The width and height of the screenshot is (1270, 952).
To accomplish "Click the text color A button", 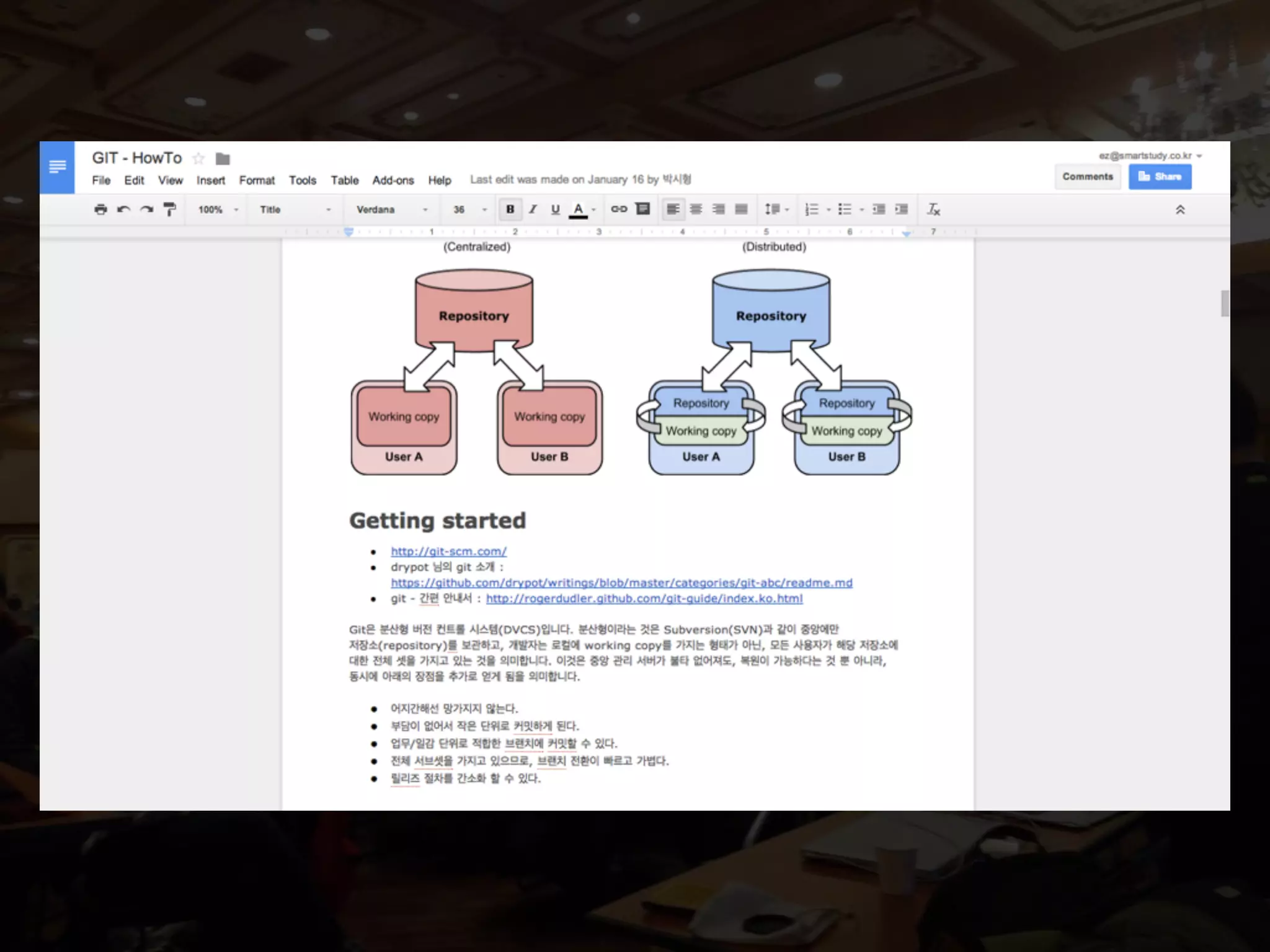I will click(579, 209).
